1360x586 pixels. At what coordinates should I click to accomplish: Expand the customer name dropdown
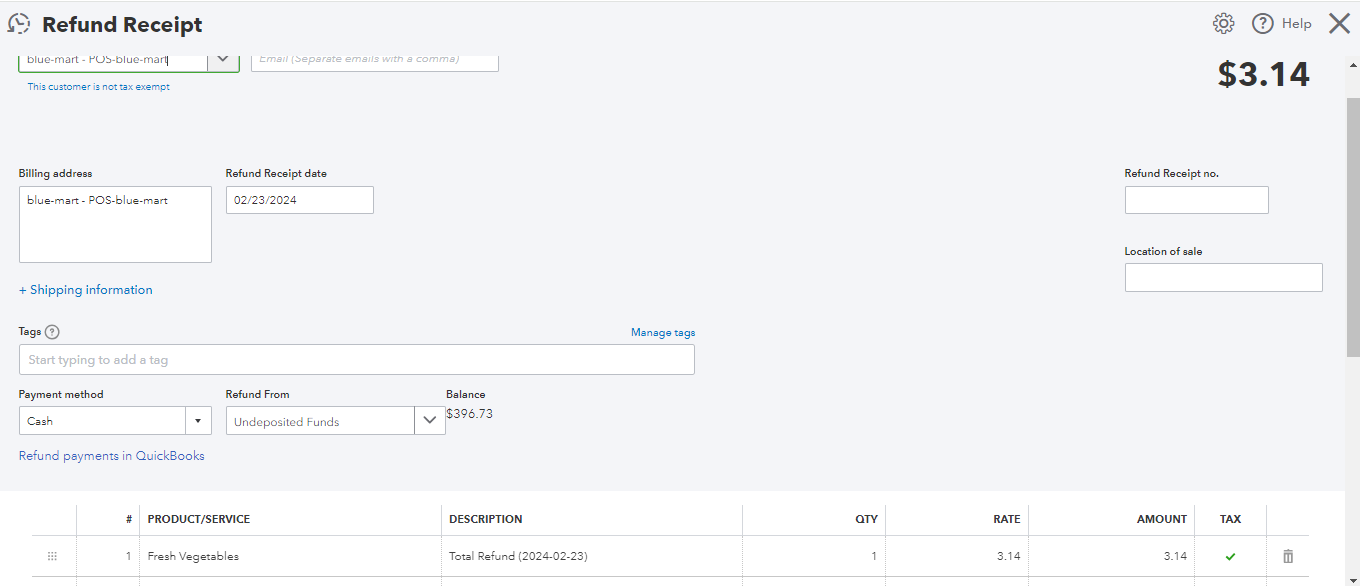click(x=223, y=60)
